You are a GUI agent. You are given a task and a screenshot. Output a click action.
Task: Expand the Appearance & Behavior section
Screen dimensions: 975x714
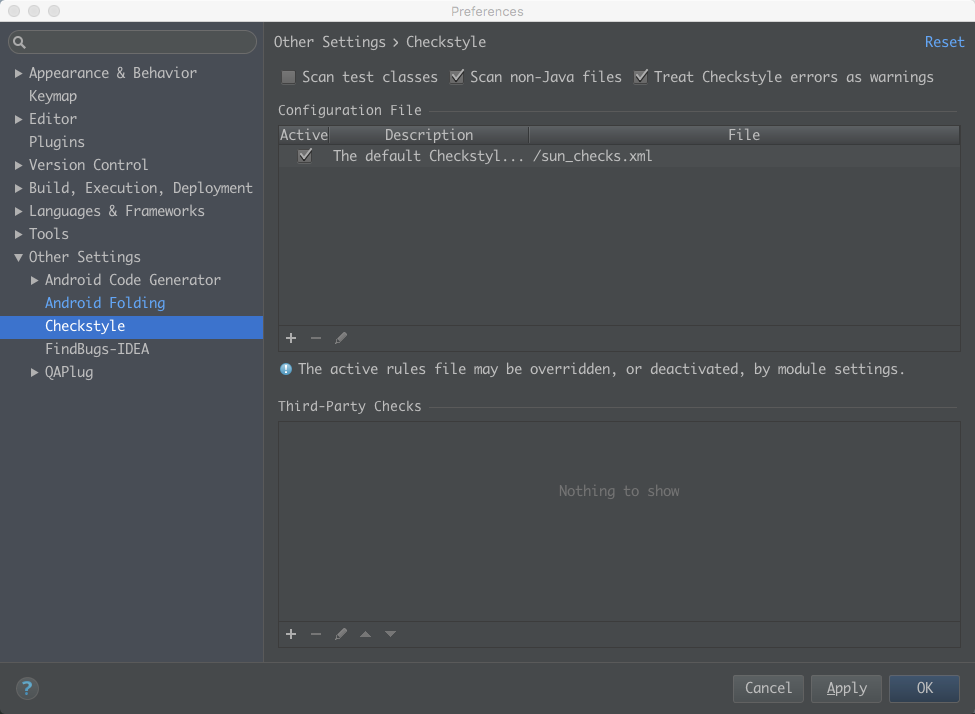(x=19, y=73)
